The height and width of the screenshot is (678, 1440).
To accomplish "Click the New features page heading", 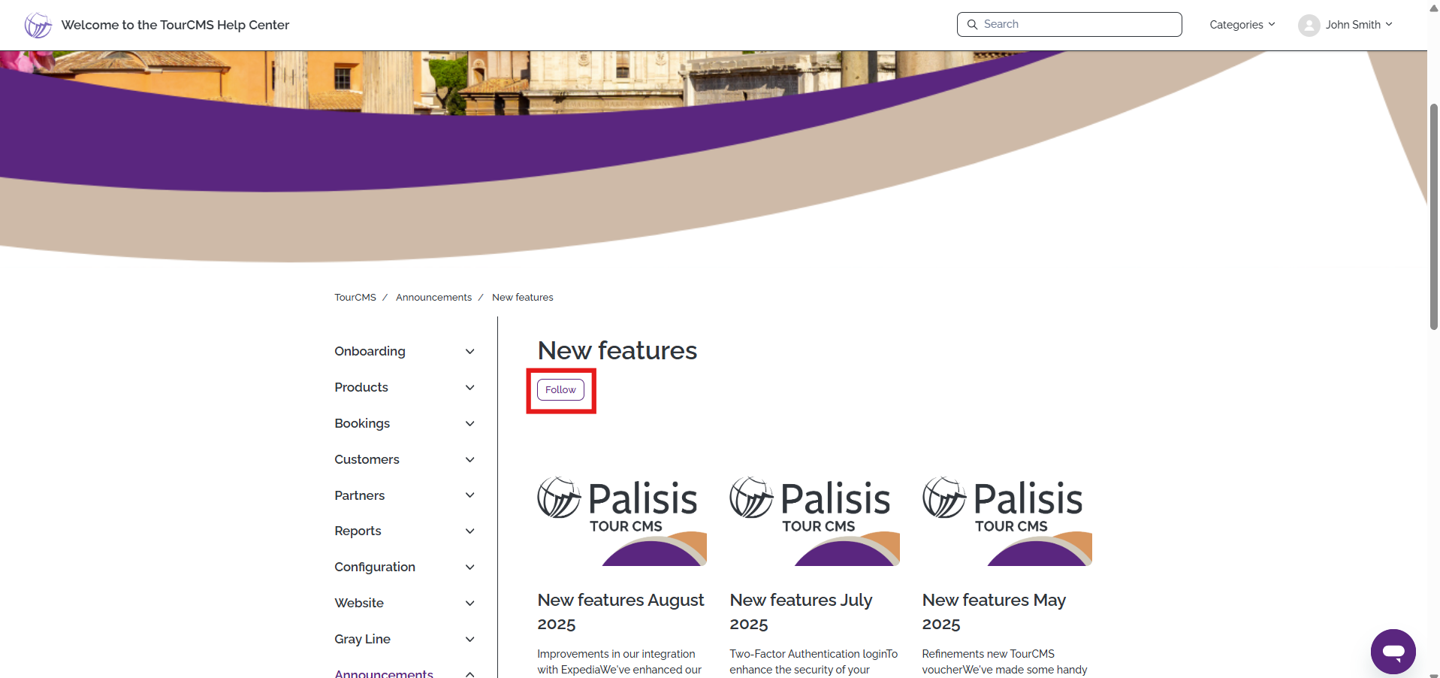I will (x=617, y=350).
